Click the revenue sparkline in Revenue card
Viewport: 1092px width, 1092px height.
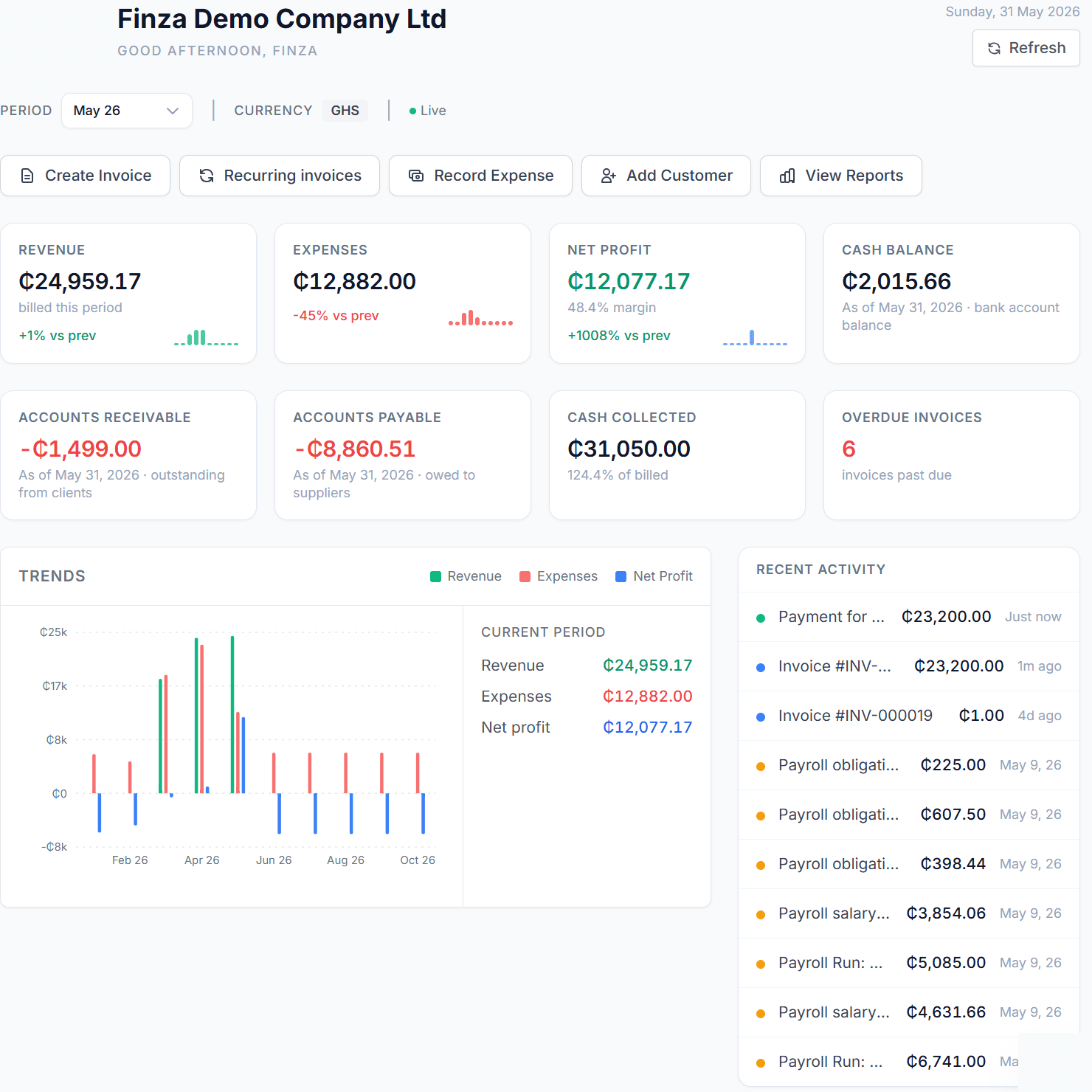206,337
